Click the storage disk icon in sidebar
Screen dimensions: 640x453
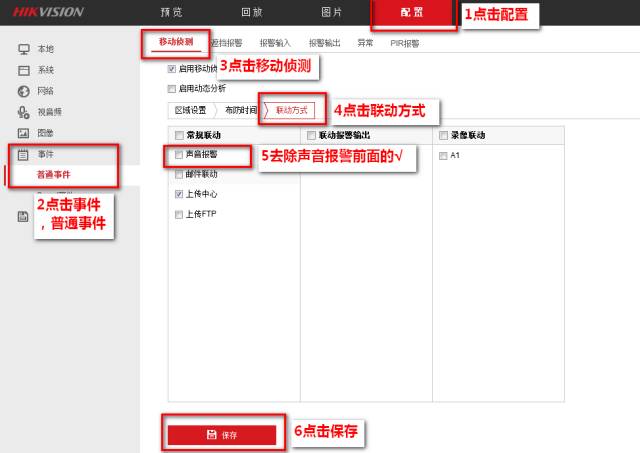tap(24, 217)
